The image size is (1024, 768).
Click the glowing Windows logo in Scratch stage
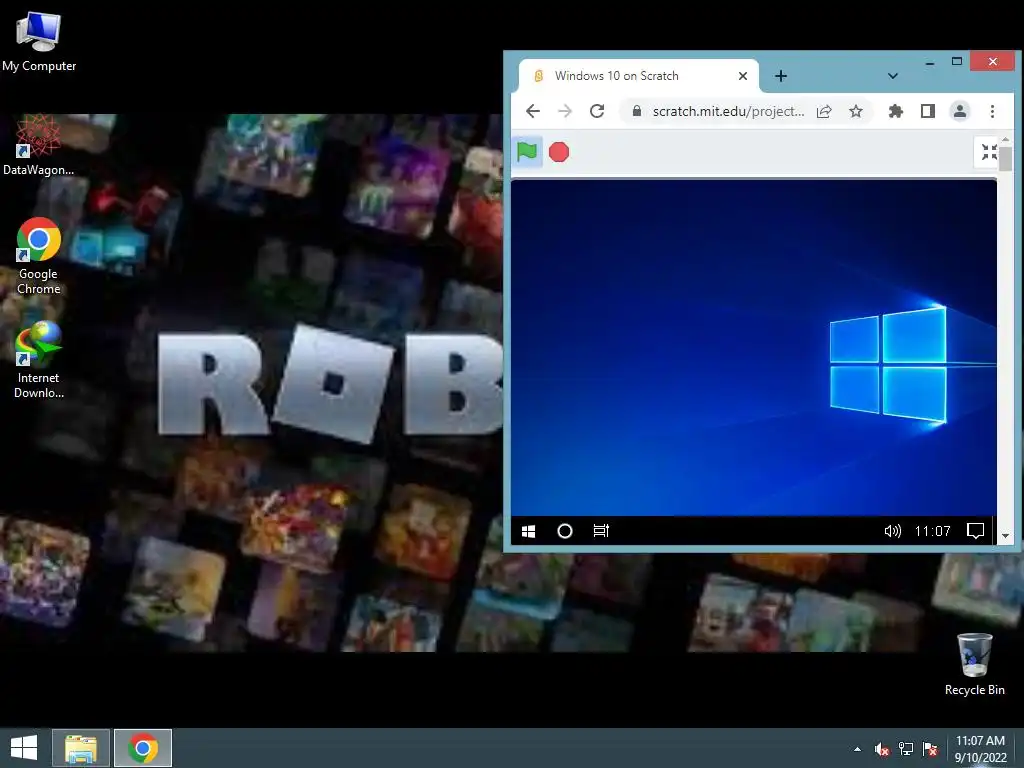[x=888, y=364]
